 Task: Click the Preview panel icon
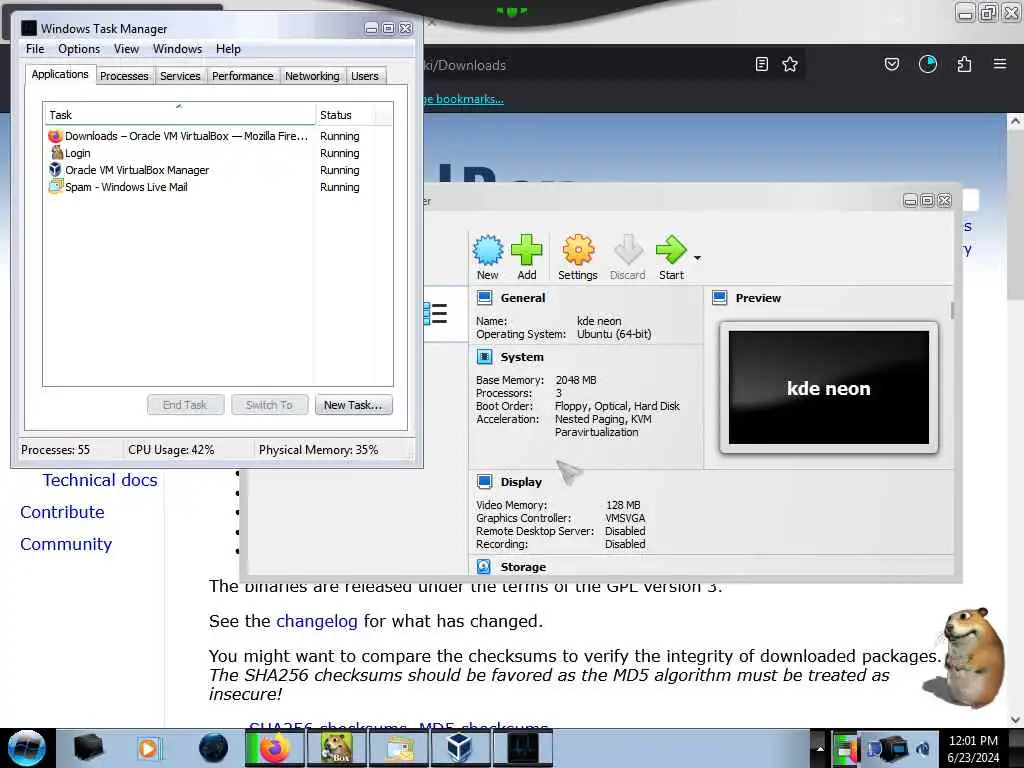720,298
